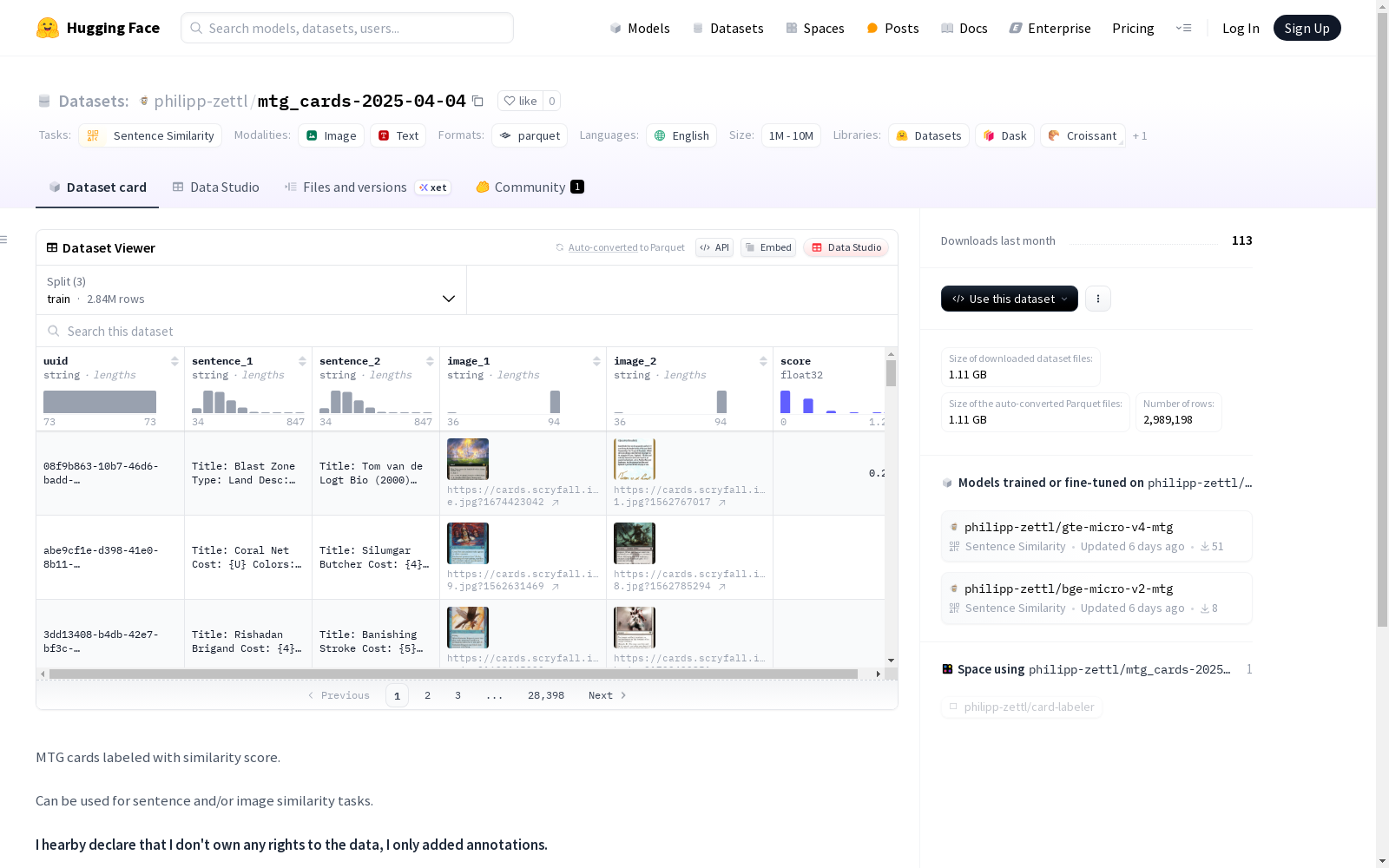
Task: Click the Log In link
Action: click(x=1241, y=28)
